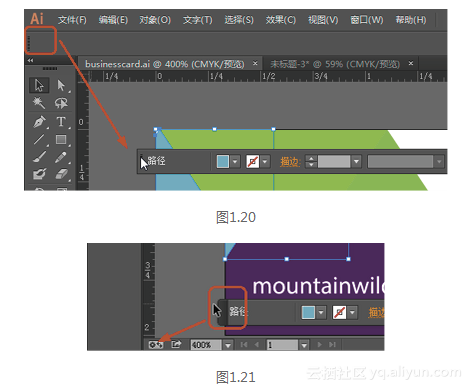Select the Lasso tool

pos(61,103)
